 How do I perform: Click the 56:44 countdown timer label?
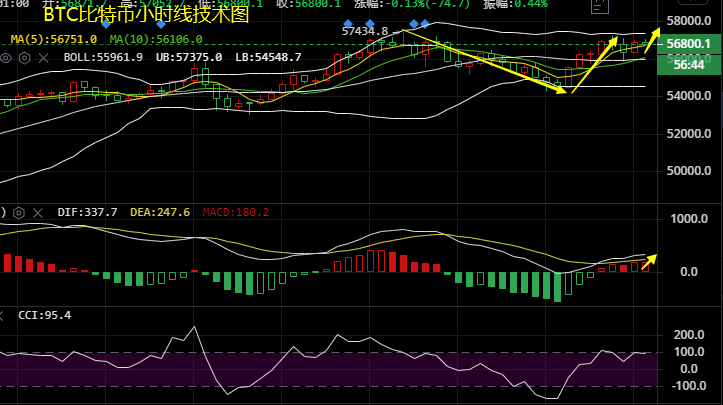[688, 63]
